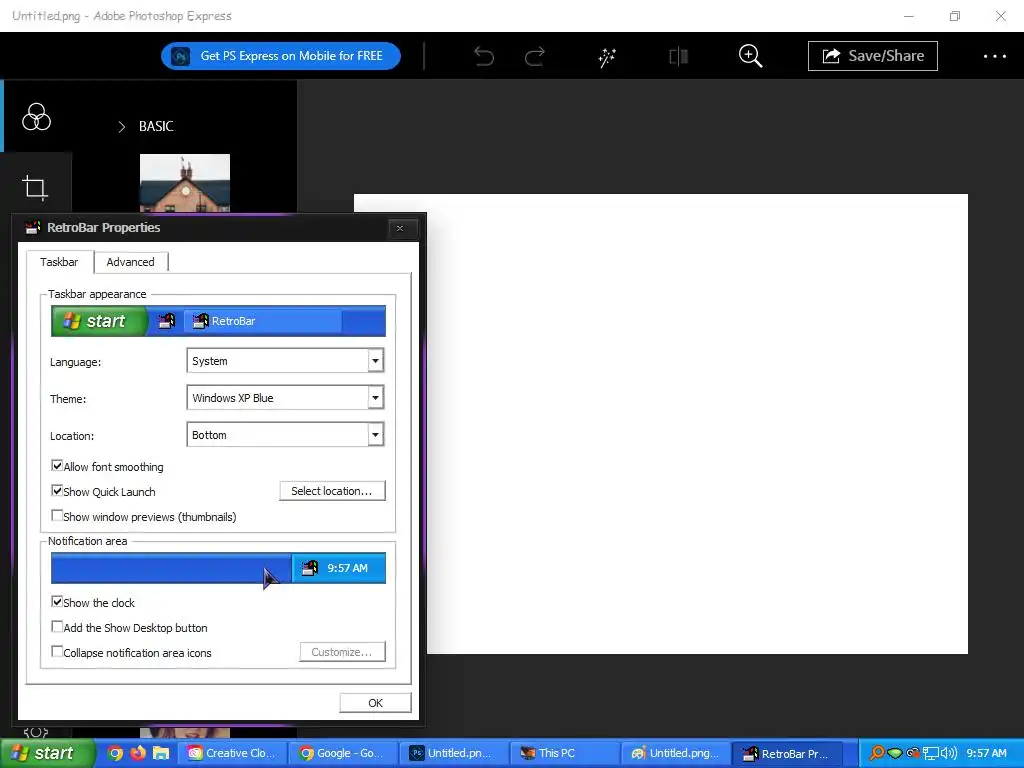Open the Theme dropdown showing Windows XP Blue

point(285,398)
